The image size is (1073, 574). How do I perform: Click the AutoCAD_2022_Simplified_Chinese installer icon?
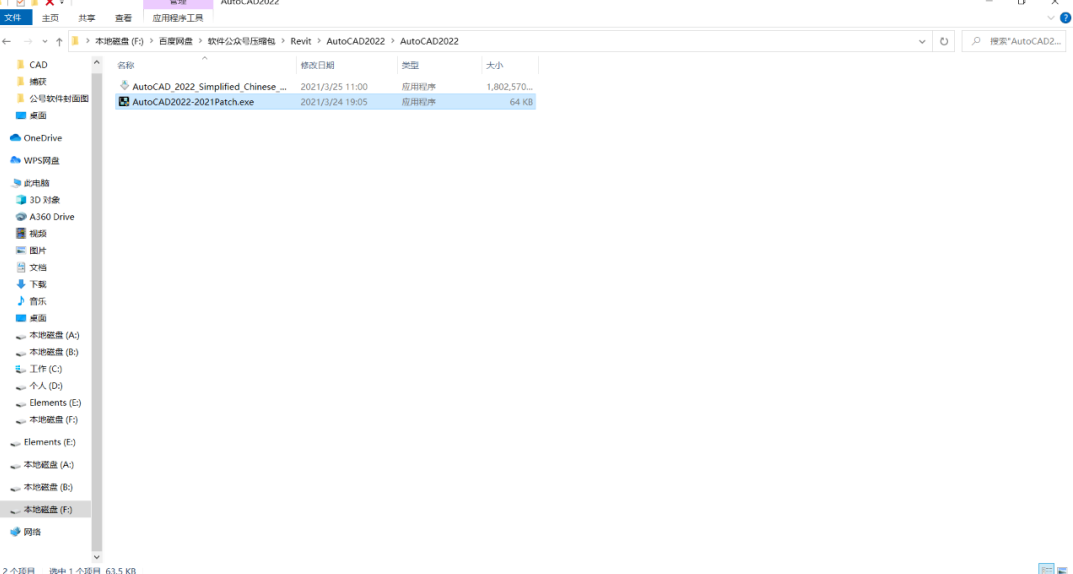pos(124,86)
